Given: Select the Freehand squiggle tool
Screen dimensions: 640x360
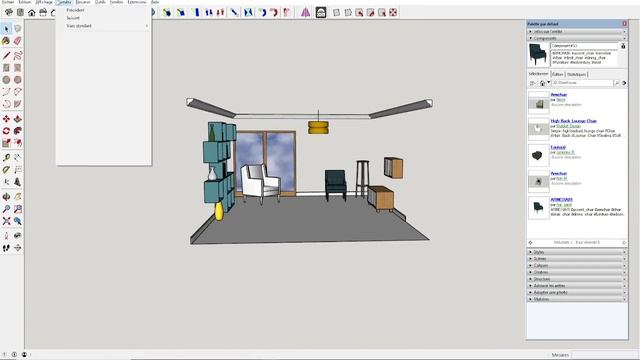Looking at the screenshot, I should [x=18, y=56].
